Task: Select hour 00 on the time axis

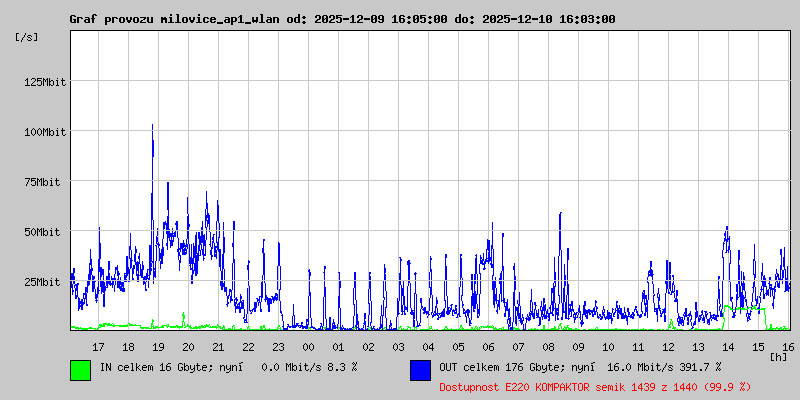Action: point(308,346)
